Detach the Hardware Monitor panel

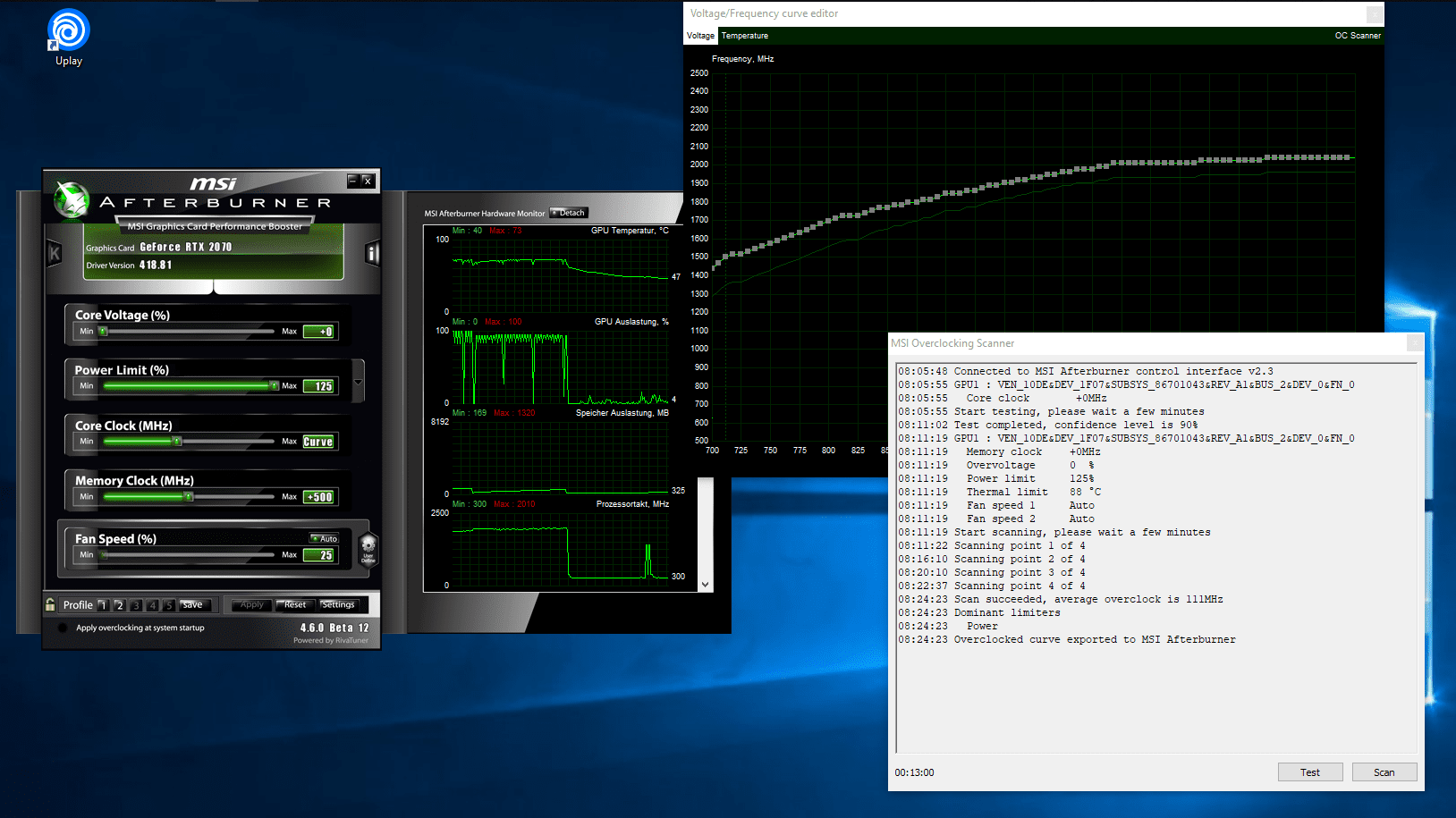pos(569,213)
